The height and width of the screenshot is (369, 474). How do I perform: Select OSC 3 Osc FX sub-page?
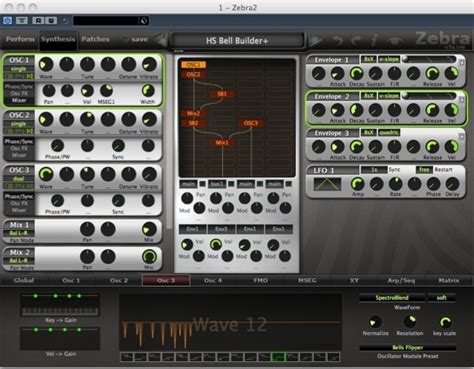[x=19, y=203]
